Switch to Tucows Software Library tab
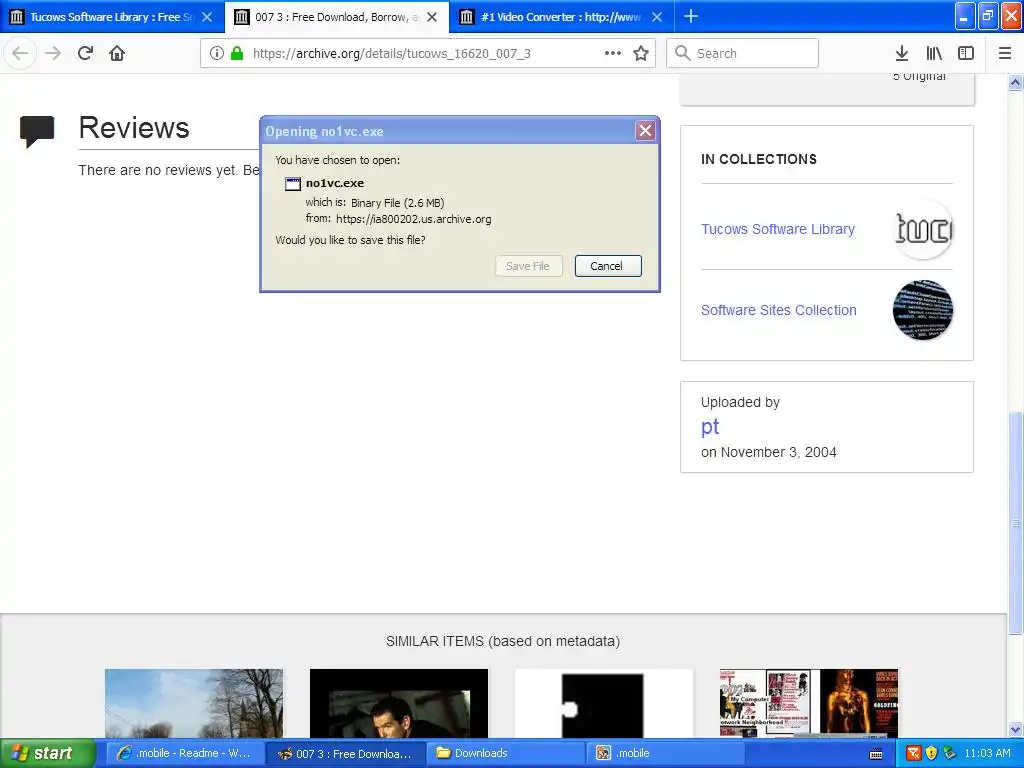The width and height of the screenshot is (1024, 768). (112, 17)
